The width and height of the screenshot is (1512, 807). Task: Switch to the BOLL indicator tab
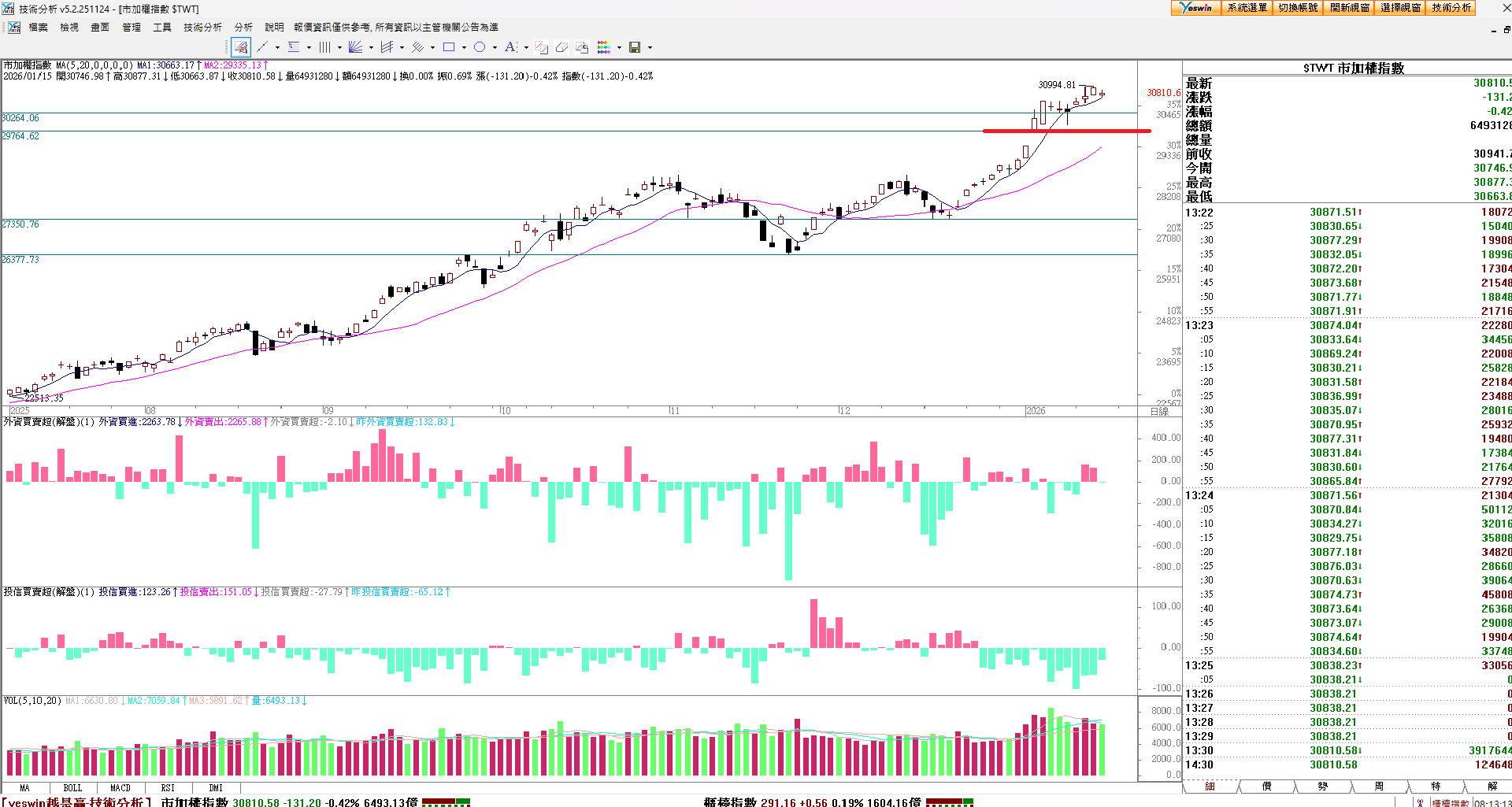click(x=72, y=787)
